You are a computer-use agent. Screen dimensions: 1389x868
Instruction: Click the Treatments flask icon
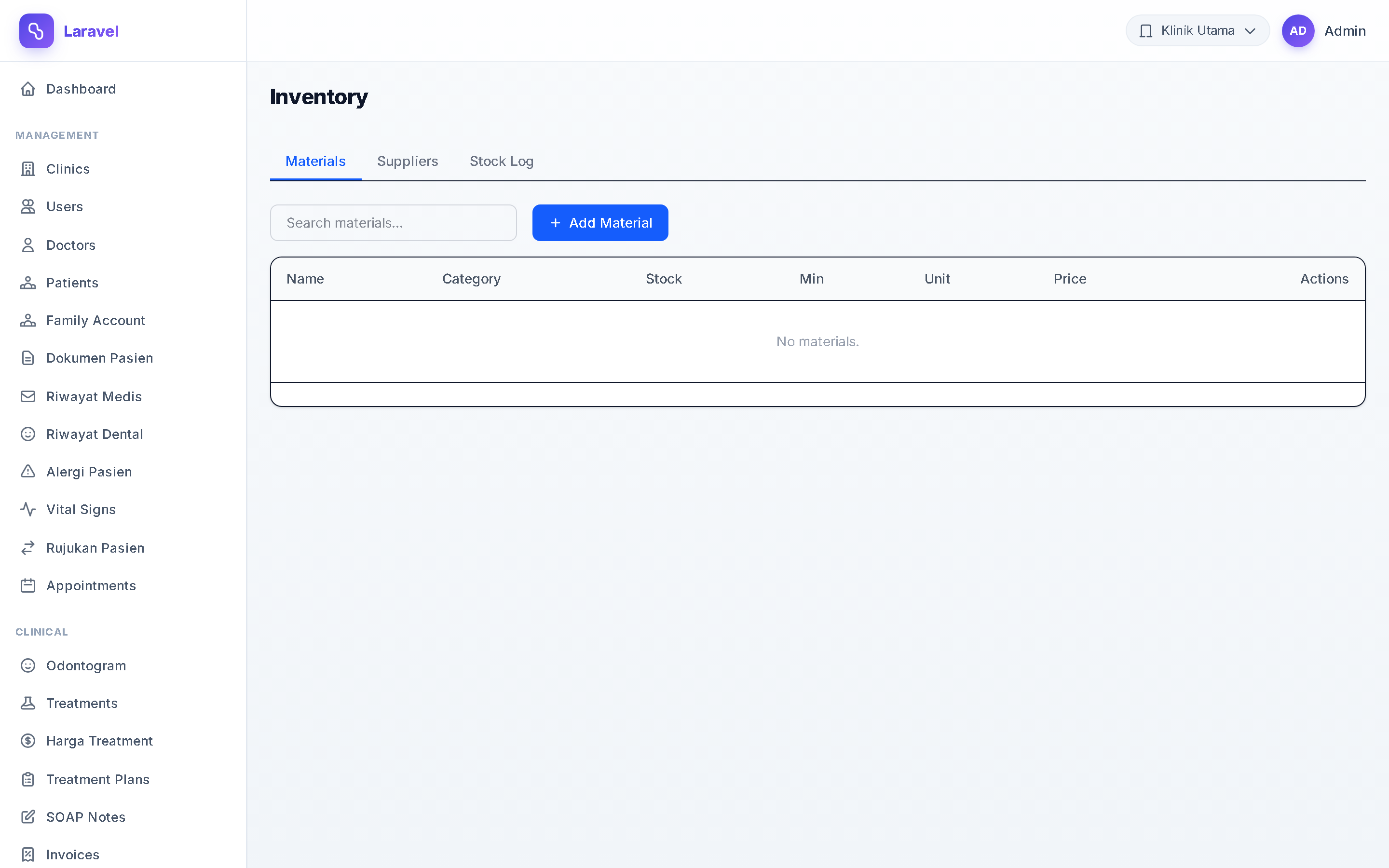click(27, 703)
